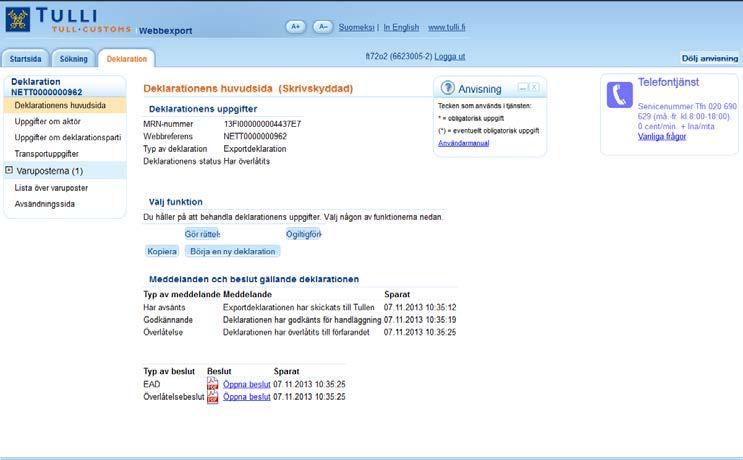Minimize the Anvisning help panel

click(x=523, y=88)
